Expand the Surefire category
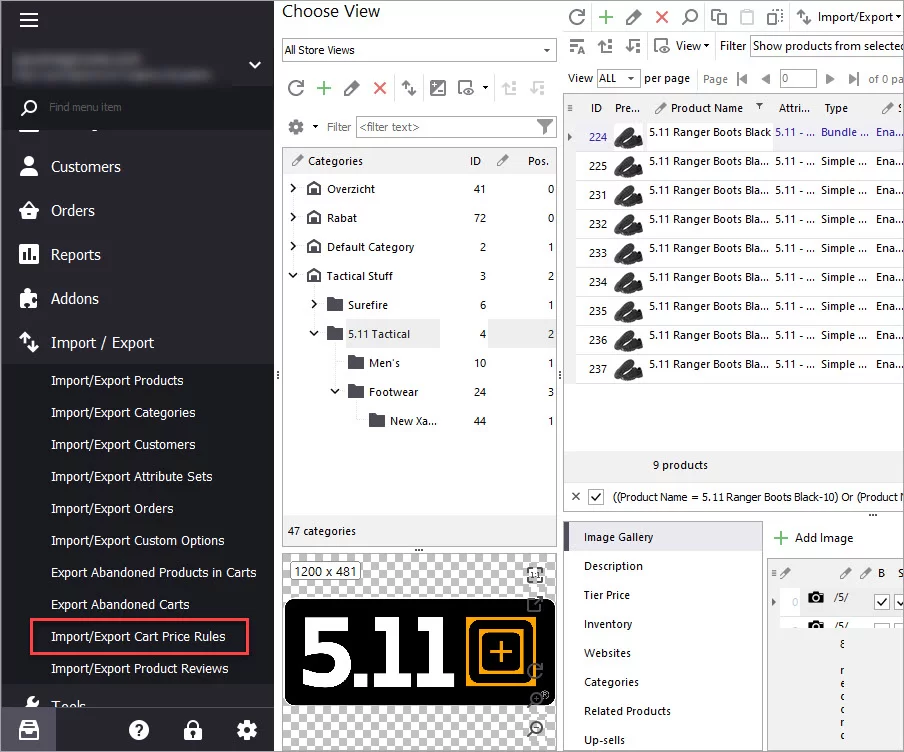Screen dimensions: 904x752 tap(314, 304)
